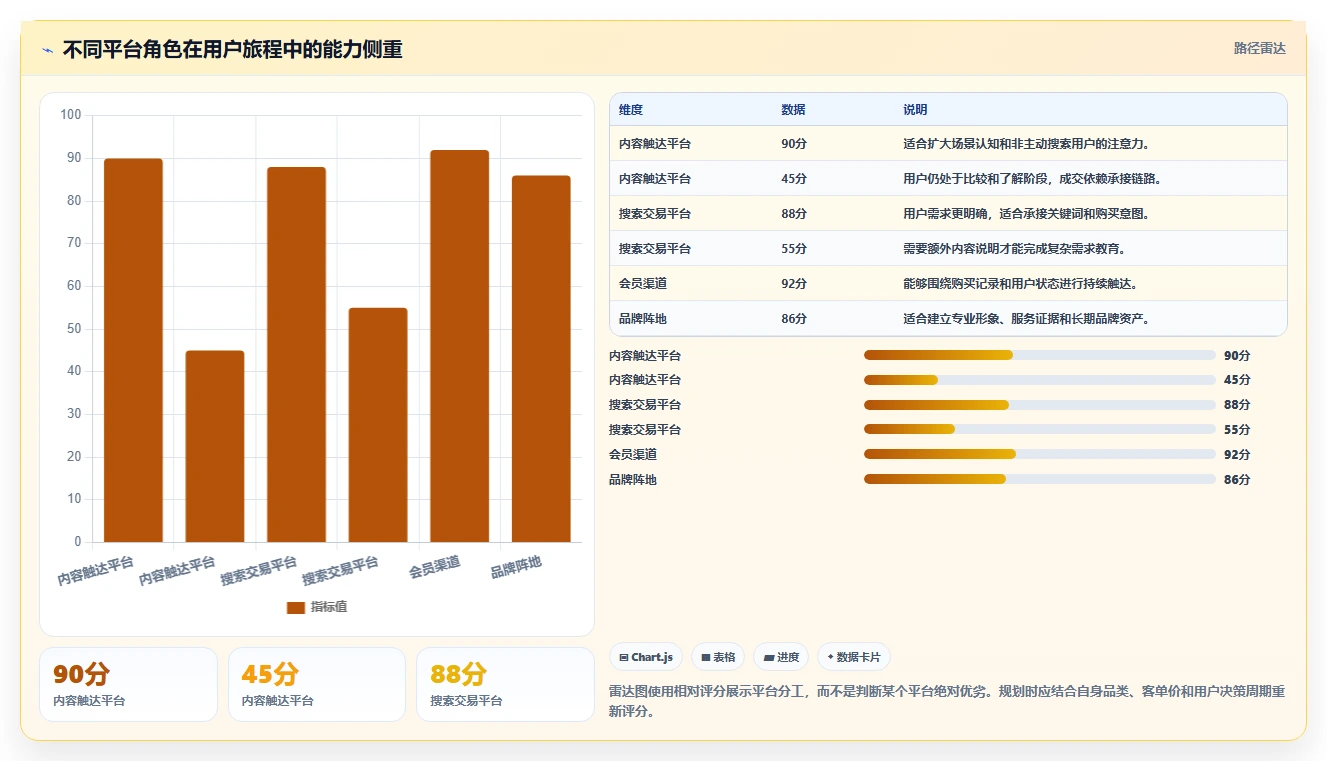Click the 品牌阵地 label in the progress list

coord(633,479)
